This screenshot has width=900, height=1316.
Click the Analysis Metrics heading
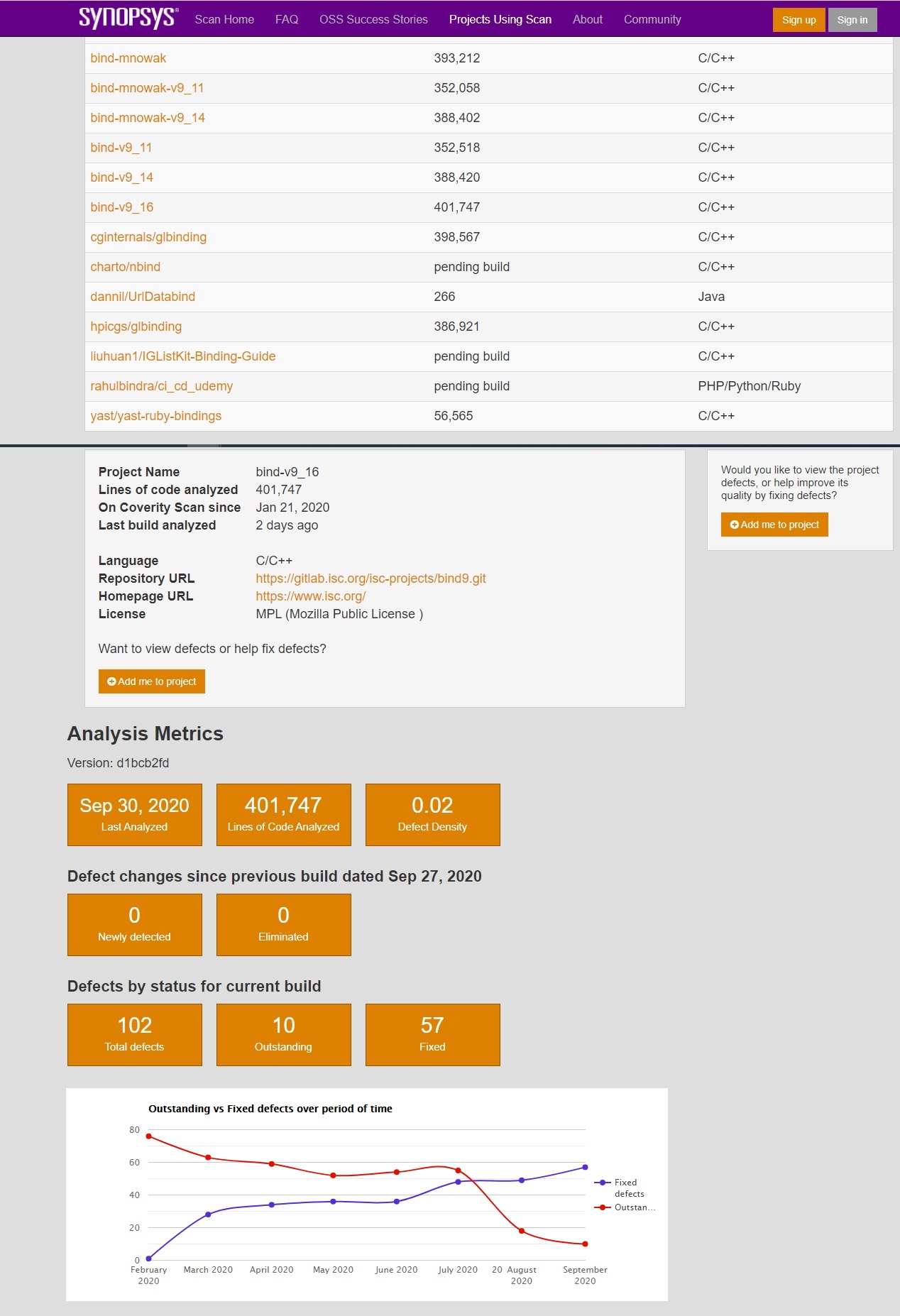[146, 734]
